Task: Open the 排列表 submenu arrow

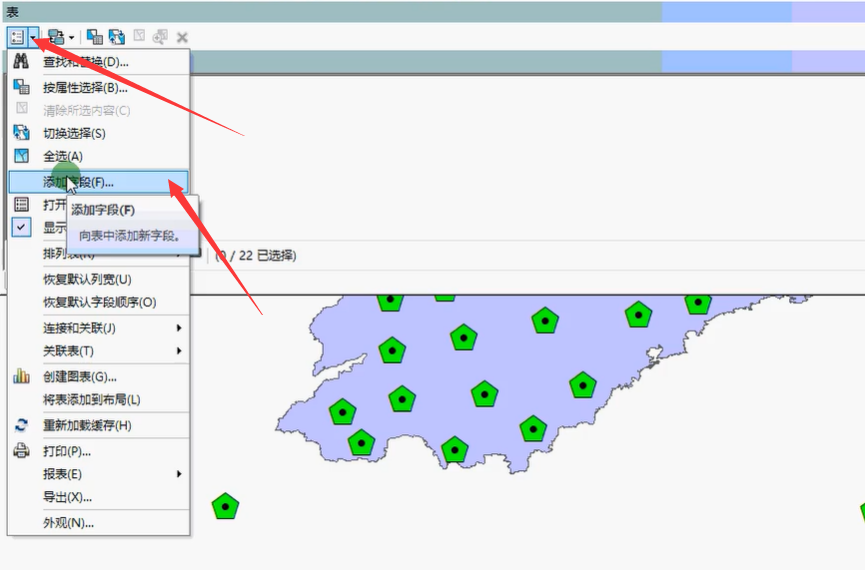Action: [x=179, y=254]
